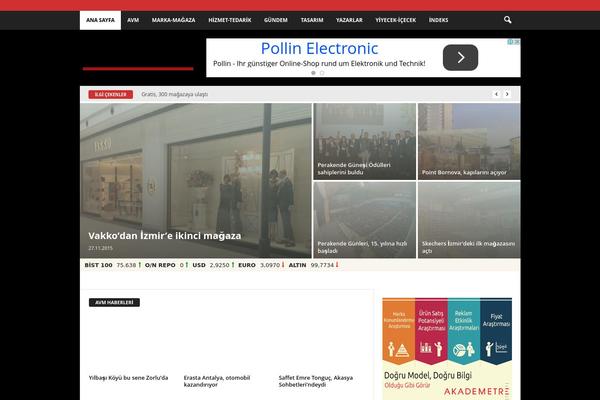Image resolution: width=600 pixels, height=400 pixels.
Task: Open AVM HABERLERİ section label
Action: (114, 302)
